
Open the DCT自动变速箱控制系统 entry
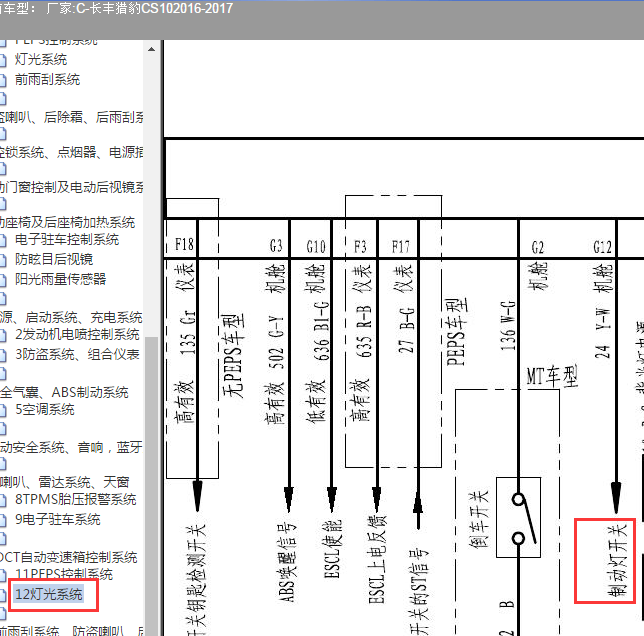point(69,557)
